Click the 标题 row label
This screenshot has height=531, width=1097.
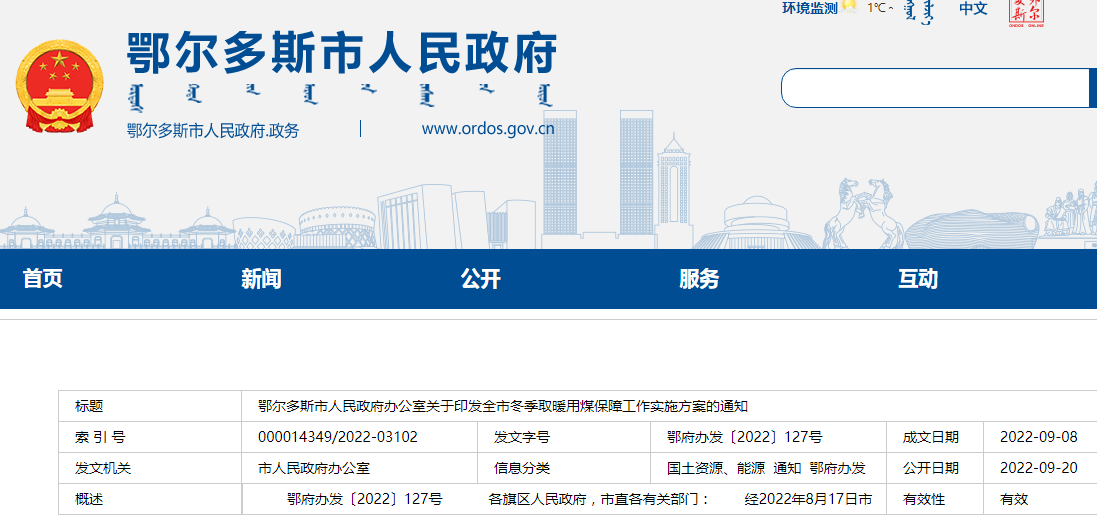89,406
